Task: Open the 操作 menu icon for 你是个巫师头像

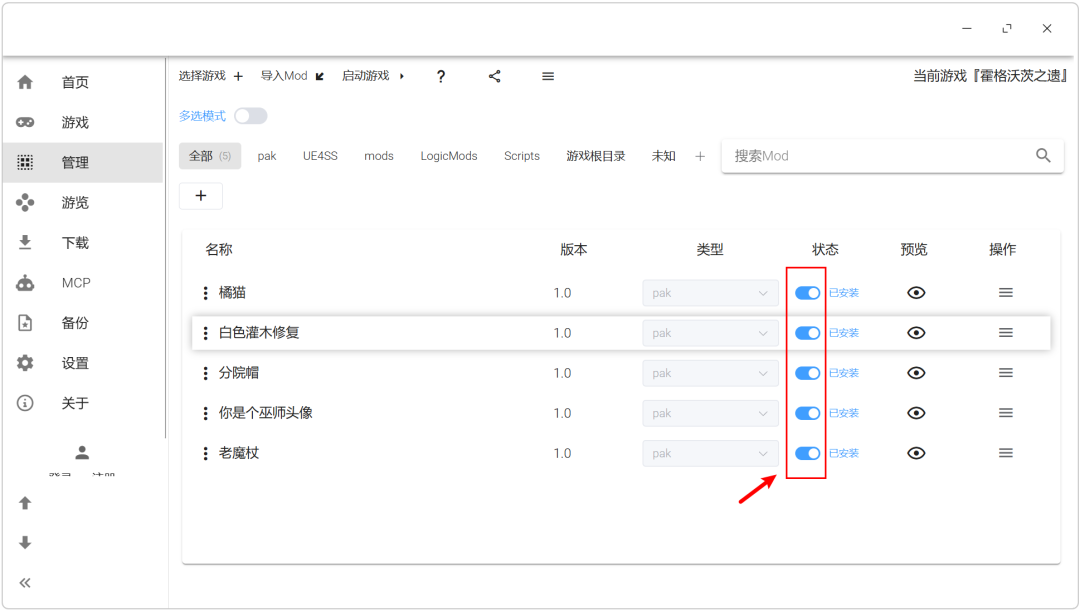Action: [x=1006, y=413]
